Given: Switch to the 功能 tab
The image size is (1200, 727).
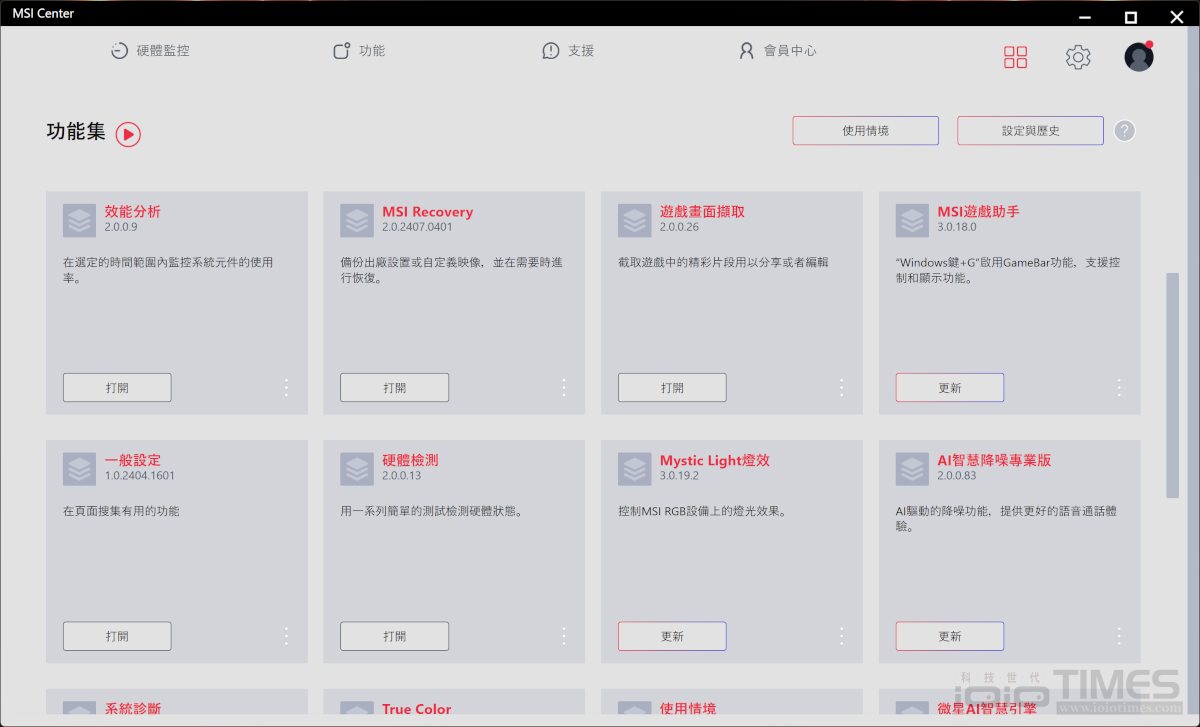Looking at the screenshot, I should [359, 50].
